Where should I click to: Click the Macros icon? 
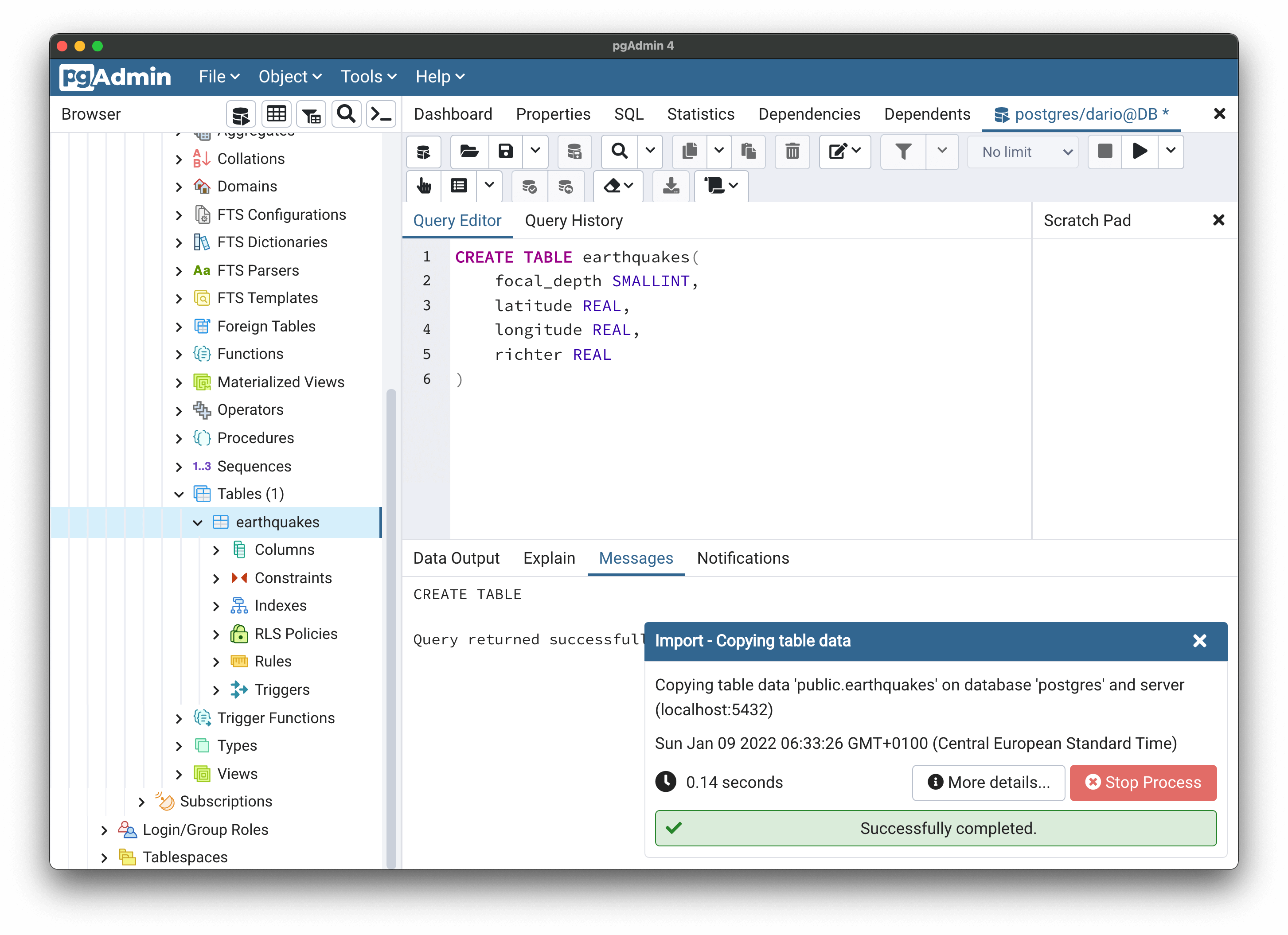coord(721,186)
